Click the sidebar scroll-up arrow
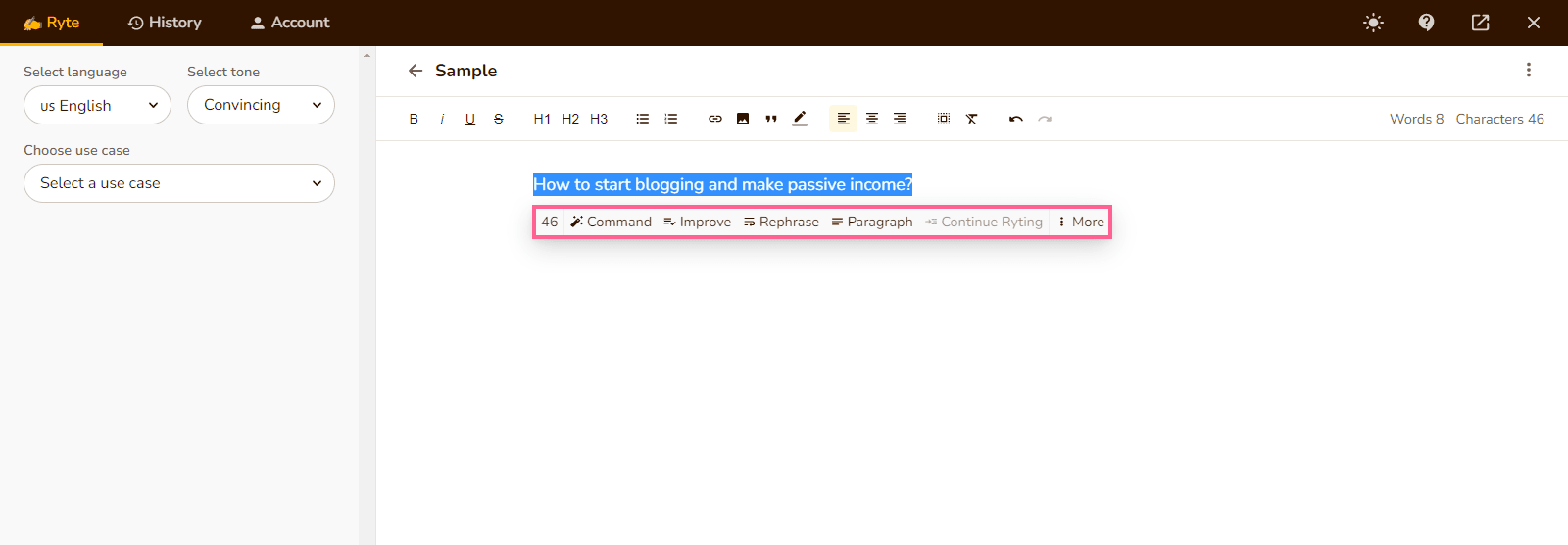This screenshot has height=545, width=1568. [367, 55]
